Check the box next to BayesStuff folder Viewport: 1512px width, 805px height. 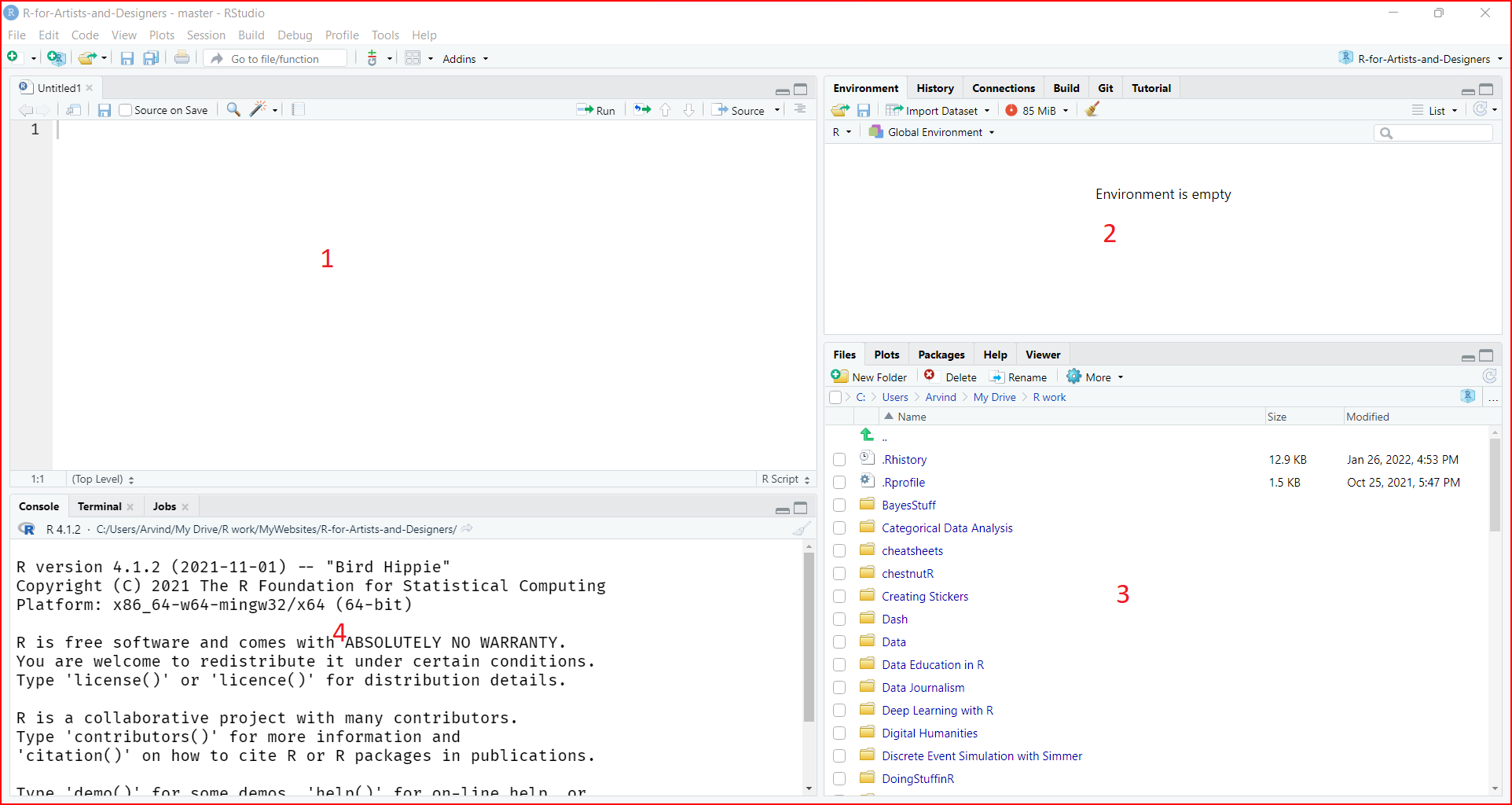coord(839,505)
